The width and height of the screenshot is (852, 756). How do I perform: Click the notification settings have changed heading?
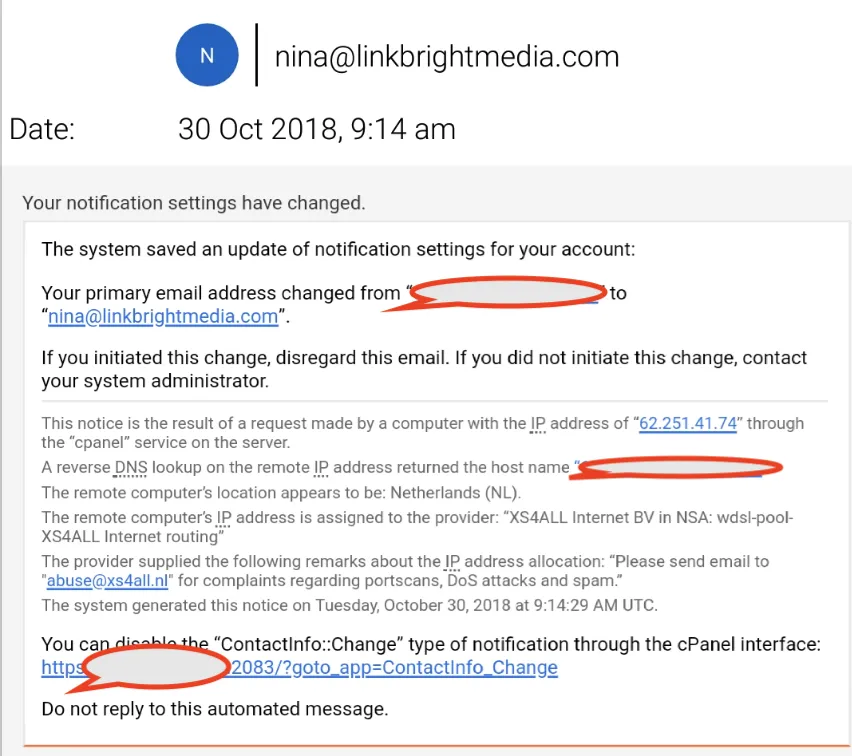(x=193, y=203)
